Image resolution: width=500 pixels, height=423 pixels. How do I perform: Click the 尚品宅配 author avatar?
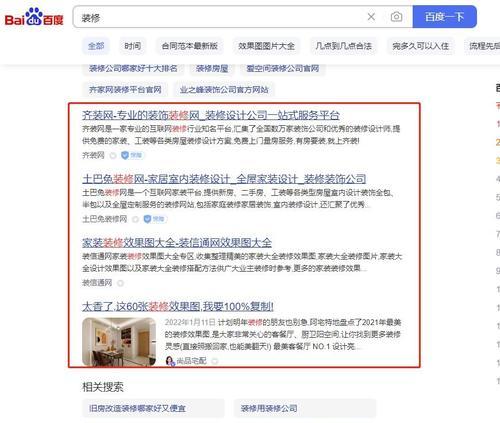(x=170, y=361)
